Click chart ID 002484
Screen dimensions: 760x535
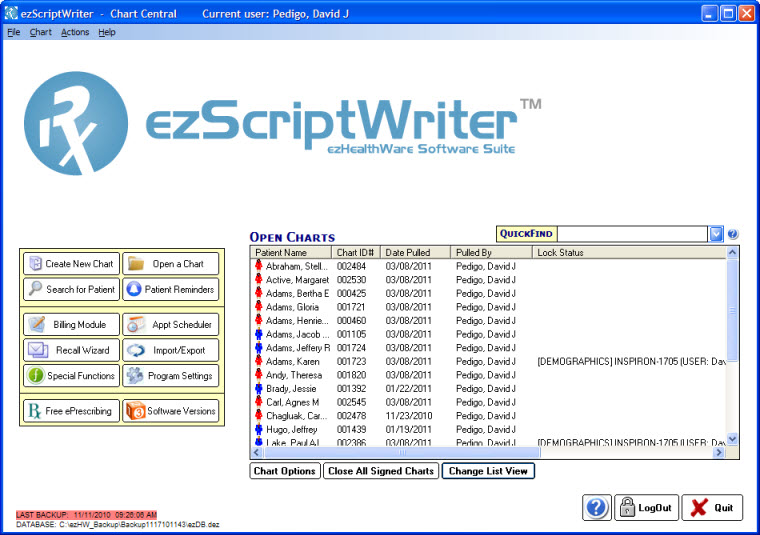point(351,266)
